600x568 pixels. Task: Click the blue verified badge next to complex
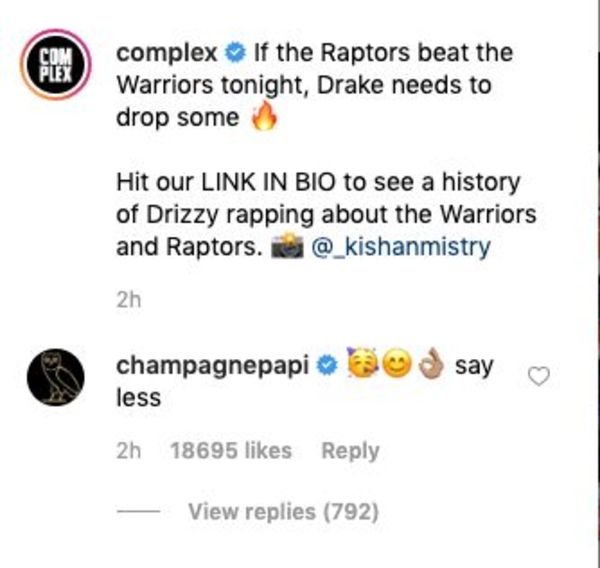point(235,52)
